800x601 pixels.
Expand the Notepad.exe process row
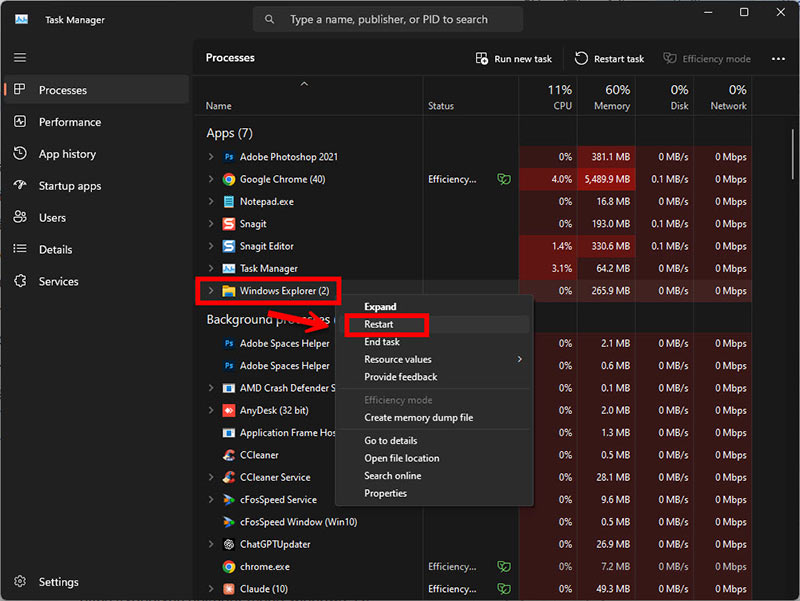tap(211, 202)
